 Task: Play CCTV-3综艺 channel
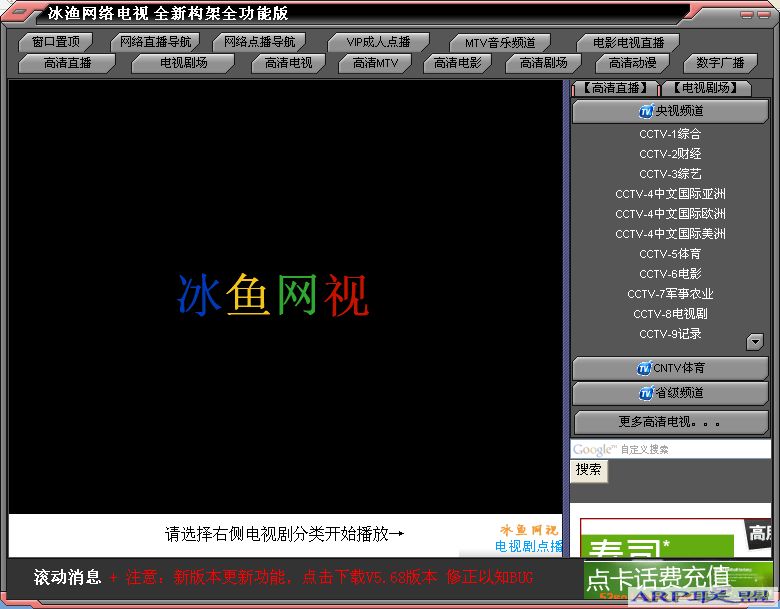[670, 174]
